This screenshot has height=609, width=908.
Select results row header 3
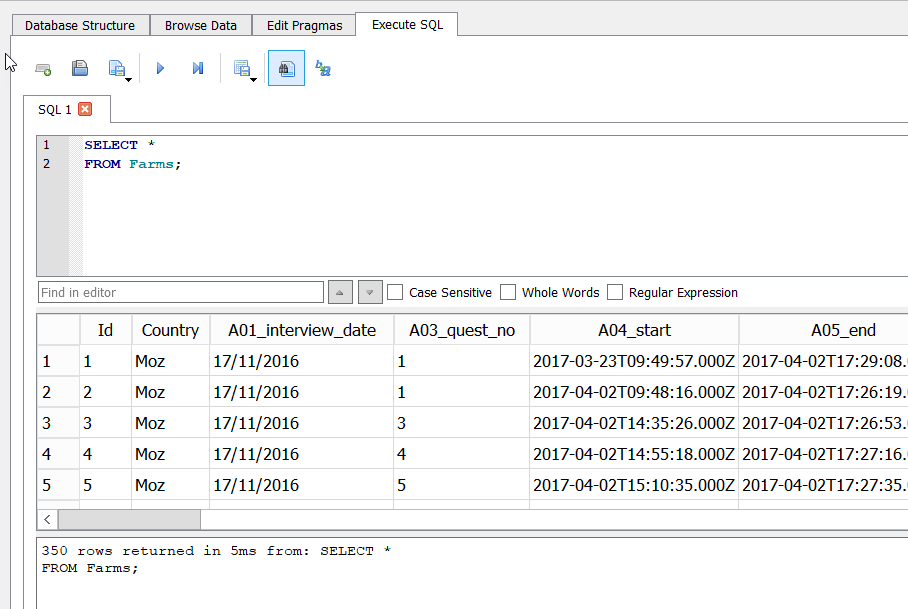pyautogui.click(x=58, y=423)
